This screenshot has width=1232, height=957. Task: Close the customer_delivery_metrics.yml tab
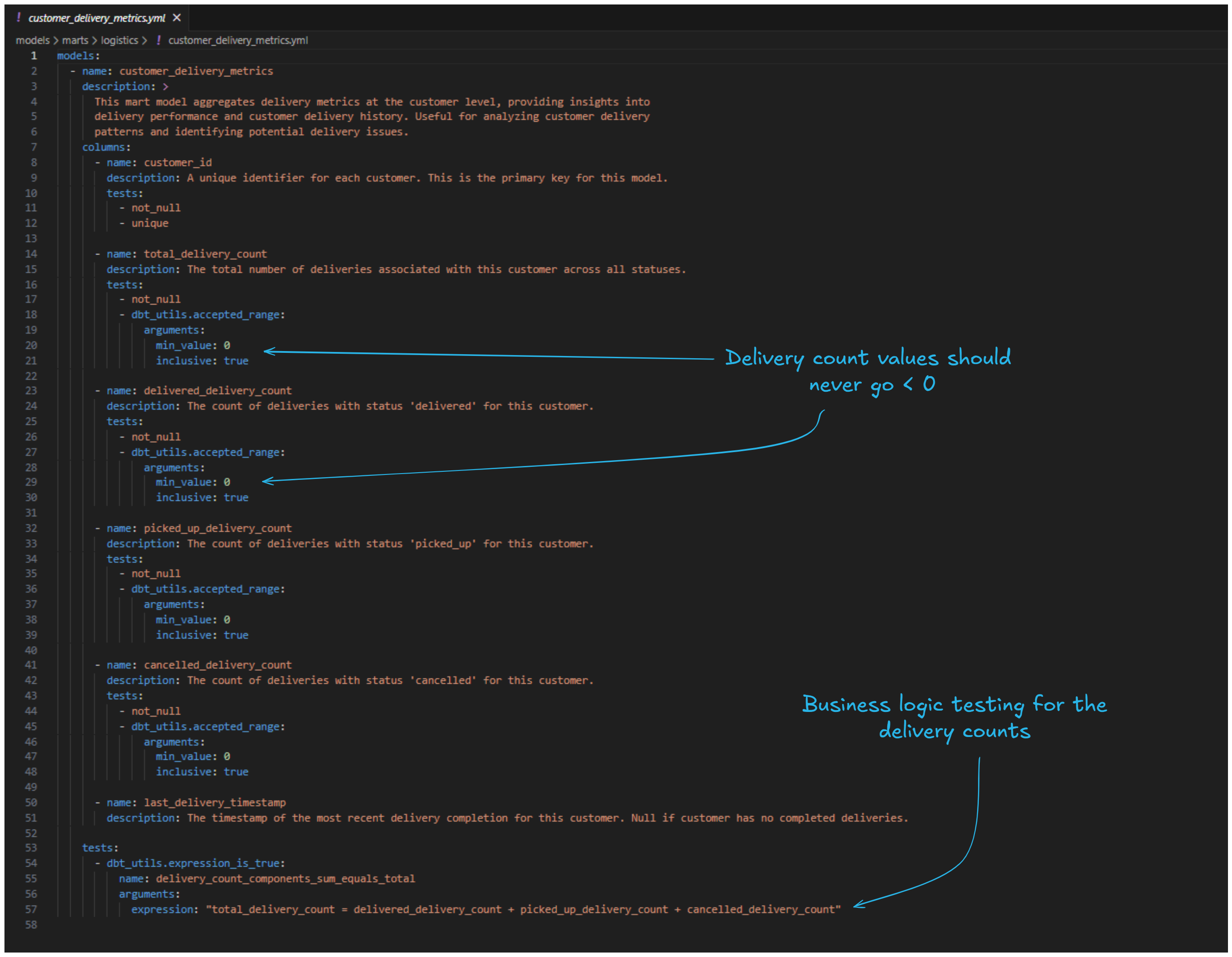pos(177,18)
